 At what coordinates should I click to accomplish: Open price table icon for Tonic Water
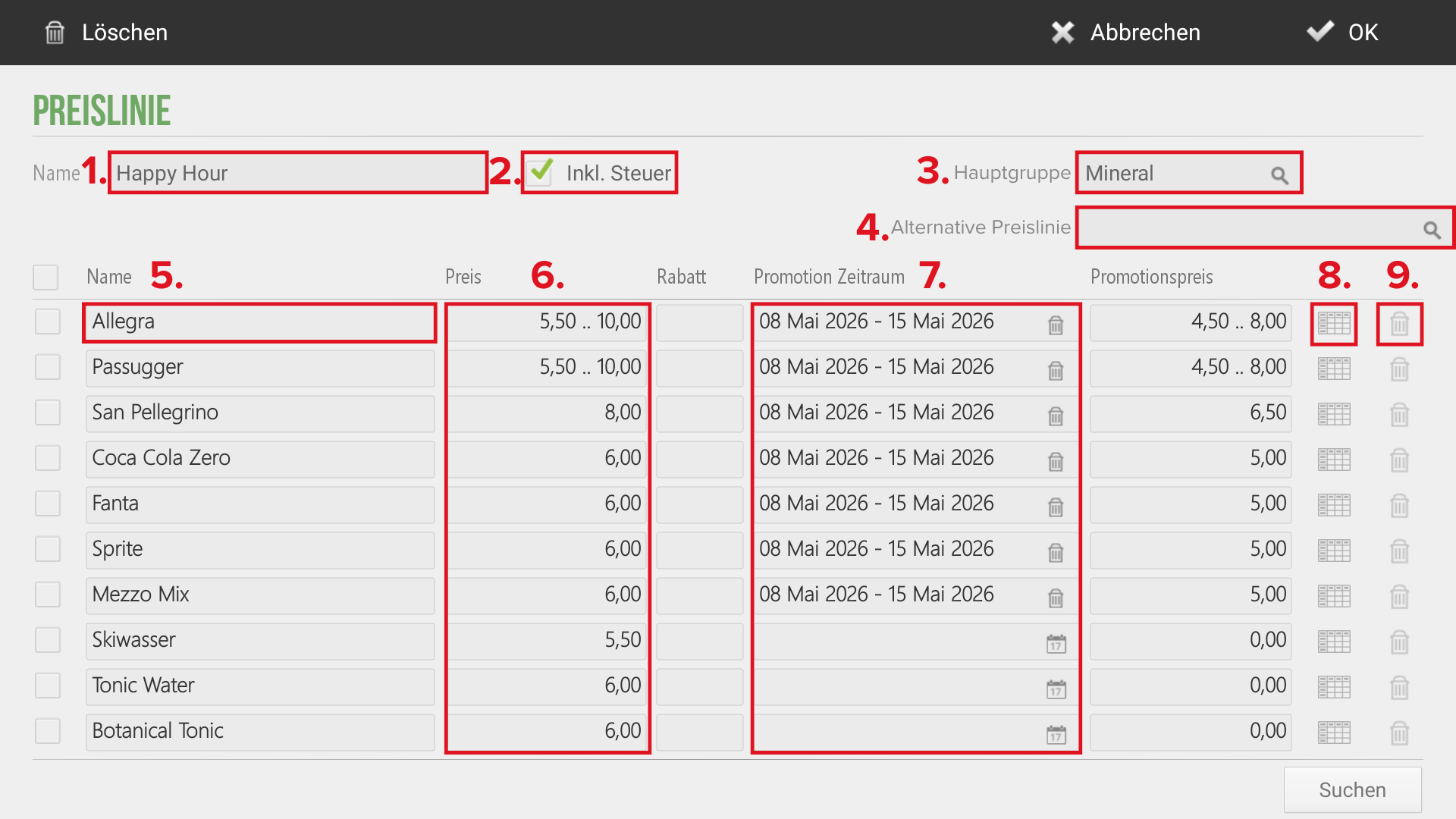(1334, 688)
